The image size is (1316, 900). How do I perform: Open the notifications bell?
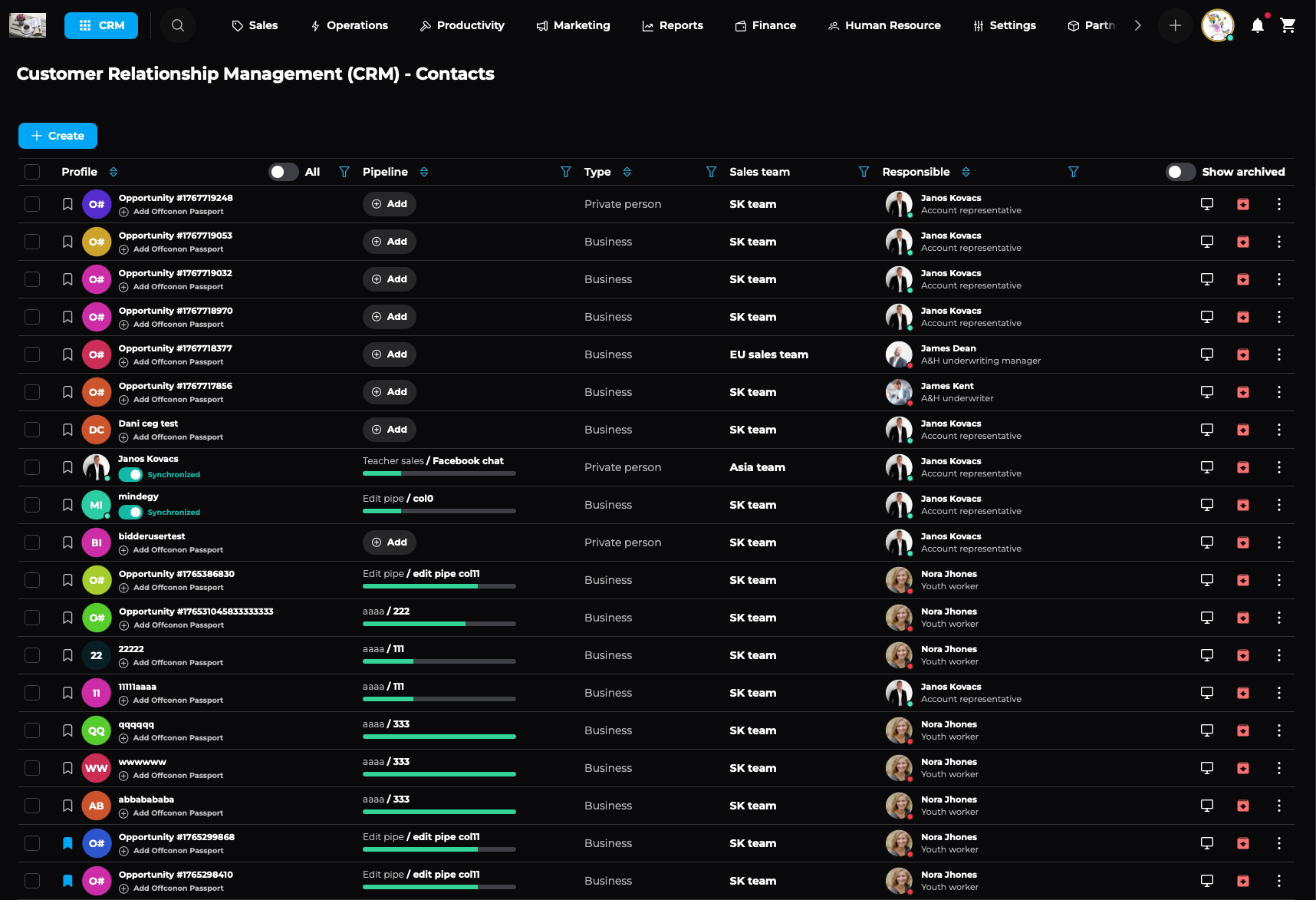(1257, 25)
